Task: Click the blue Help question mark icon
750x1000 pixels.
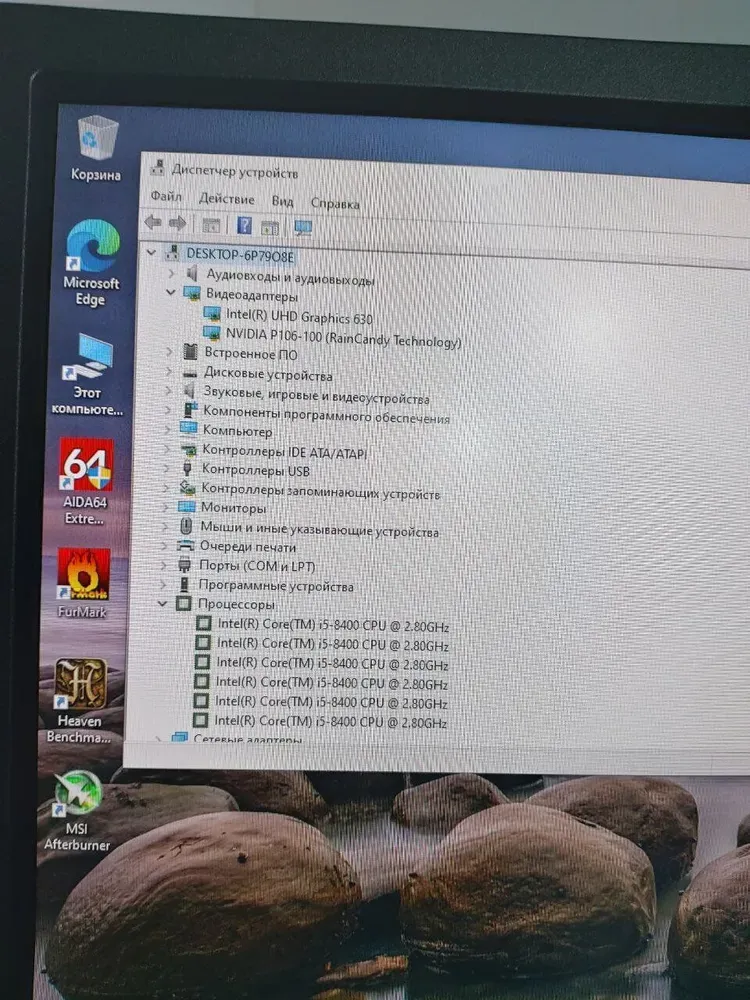Action: coord(244,225)
